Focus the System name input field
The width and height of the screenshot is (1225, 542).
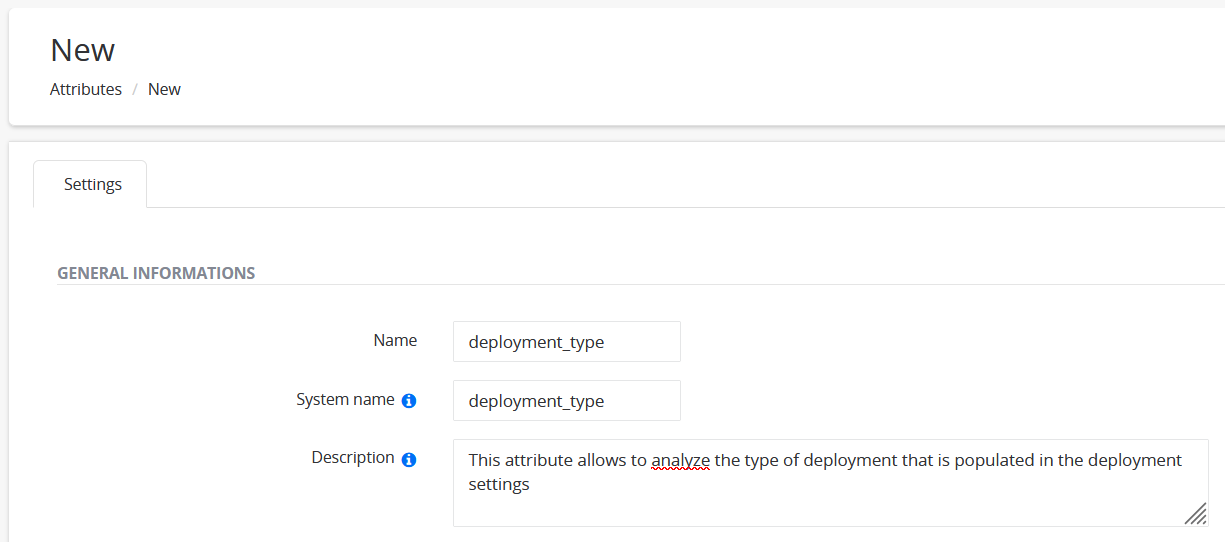point(567,401)
